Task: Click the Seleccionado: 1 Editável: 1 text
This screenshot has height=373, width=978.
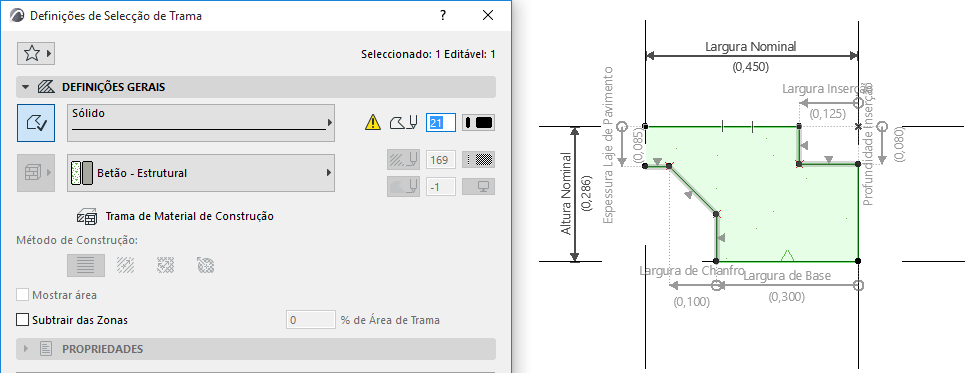Action: point(428,54)
